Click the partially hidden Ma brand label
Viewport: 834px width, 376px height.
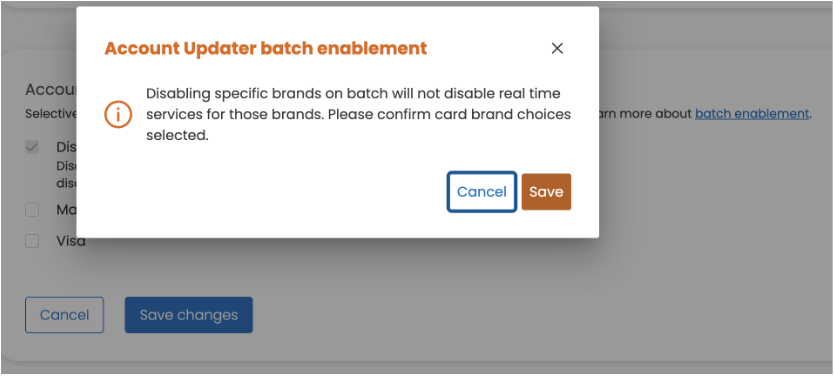click(66, 210)
